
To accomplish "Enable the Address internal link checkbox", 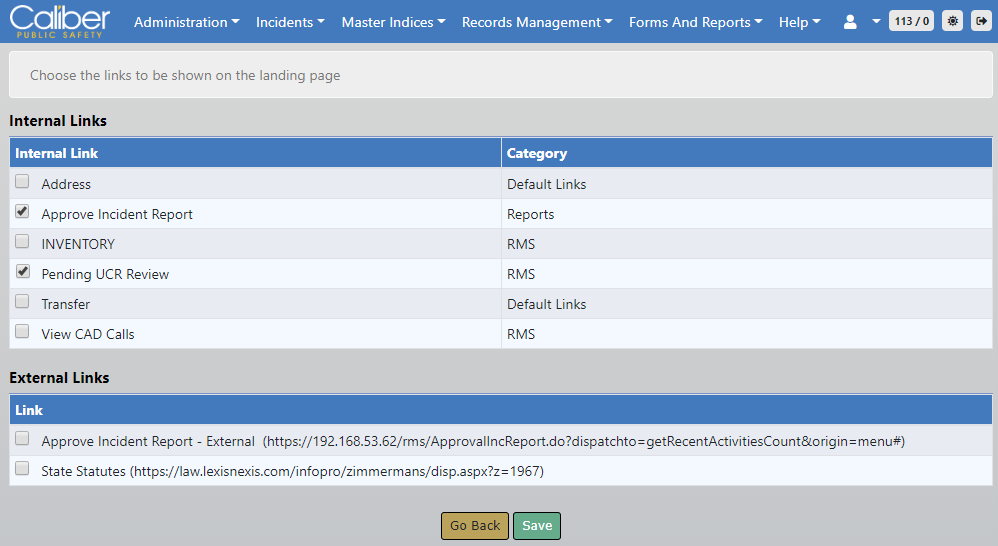I will [22, 182].
